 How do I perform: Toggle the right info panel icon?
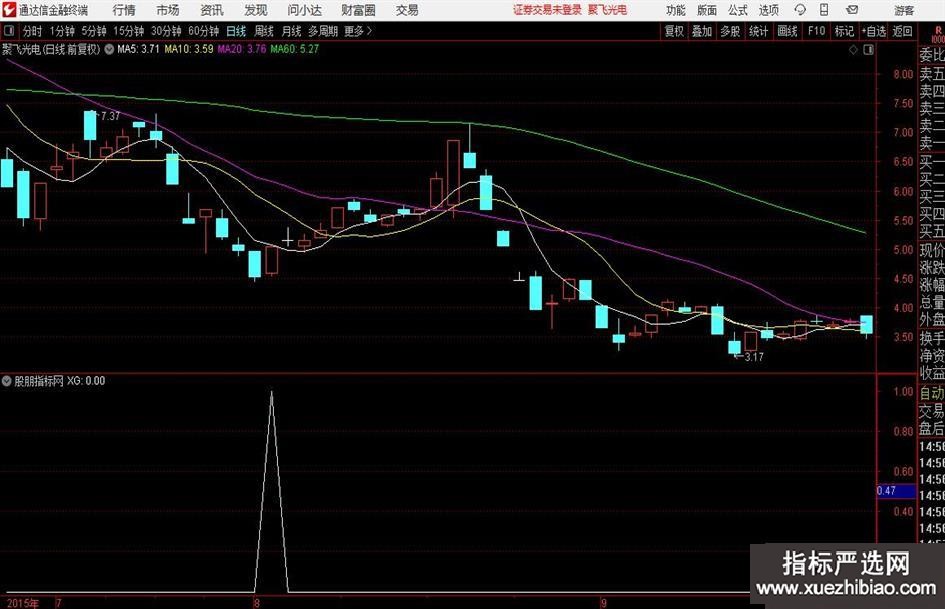868,50
